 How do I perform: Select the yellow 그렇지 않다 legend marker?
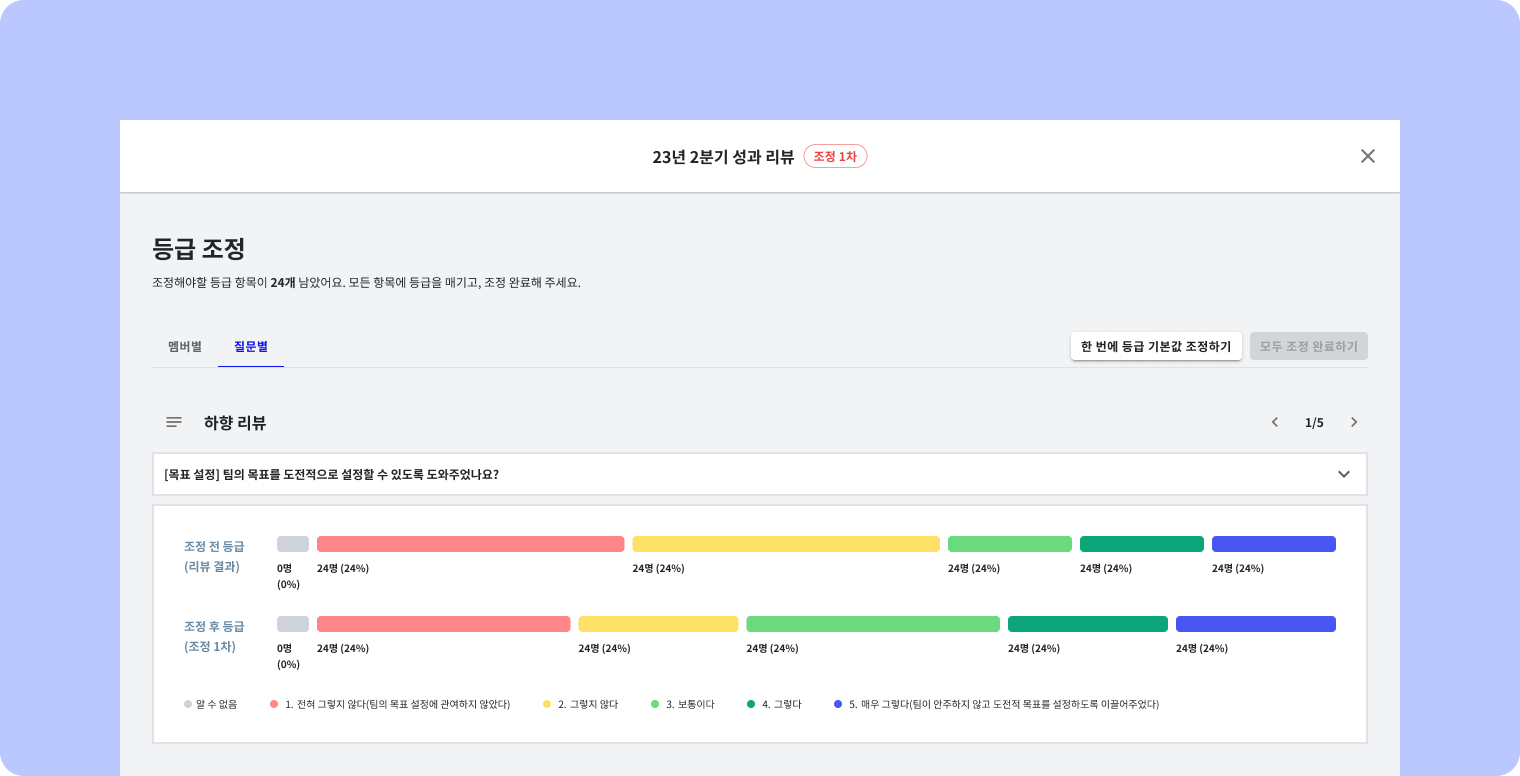[x=548, y=704]
